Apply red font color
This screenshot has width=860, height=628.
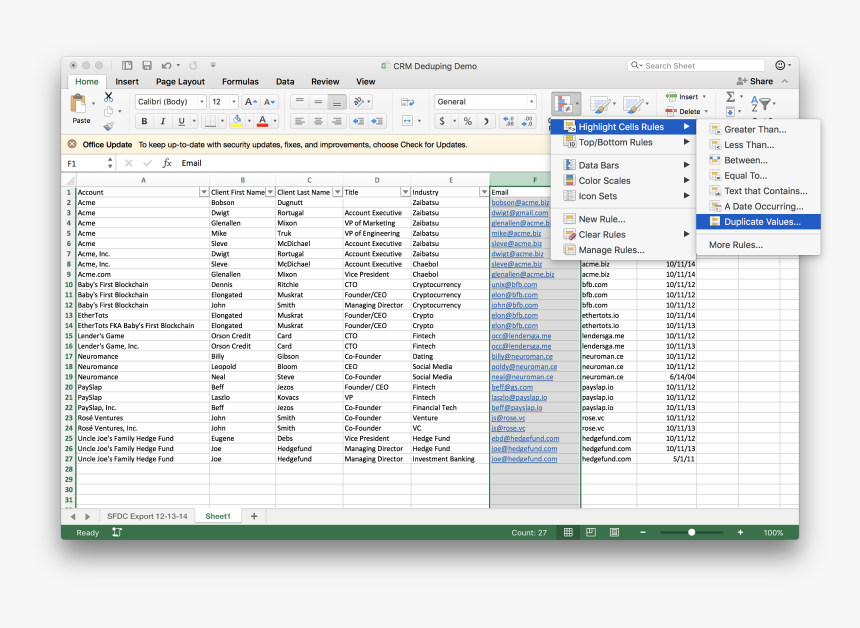point(263,121)
